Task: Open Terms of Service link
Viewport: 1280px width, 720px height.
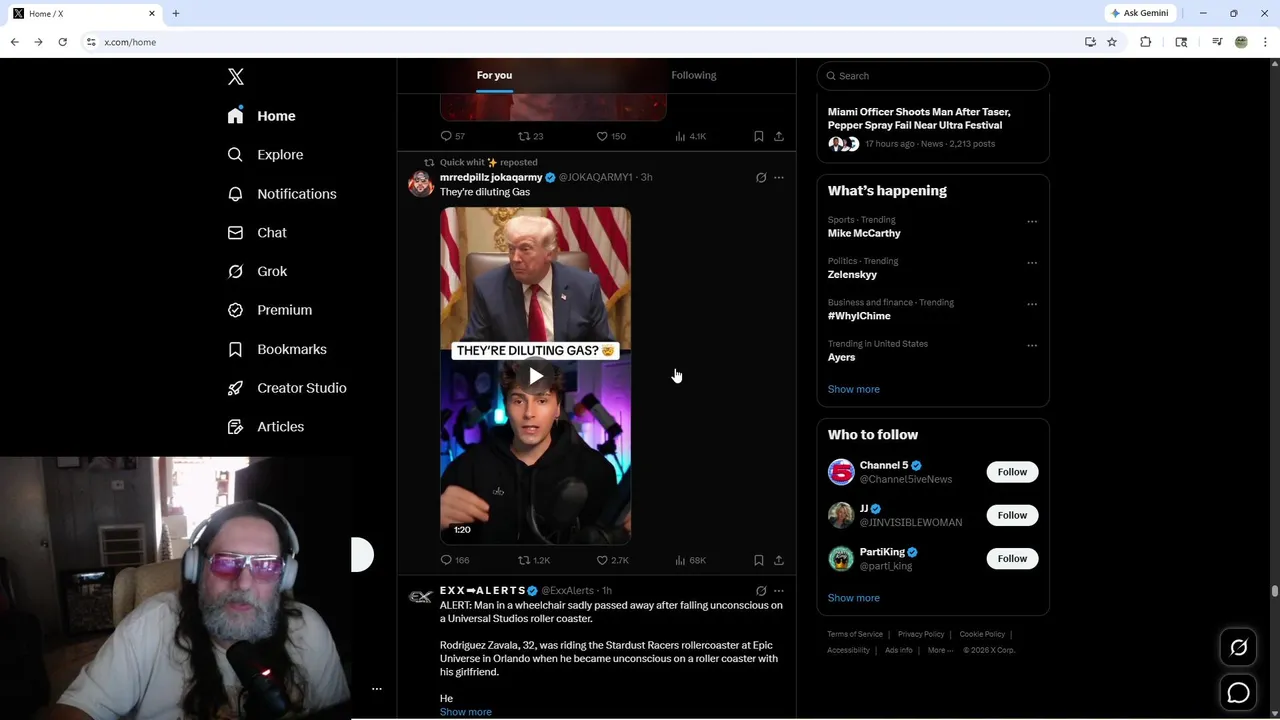Action: click(855, 634)
